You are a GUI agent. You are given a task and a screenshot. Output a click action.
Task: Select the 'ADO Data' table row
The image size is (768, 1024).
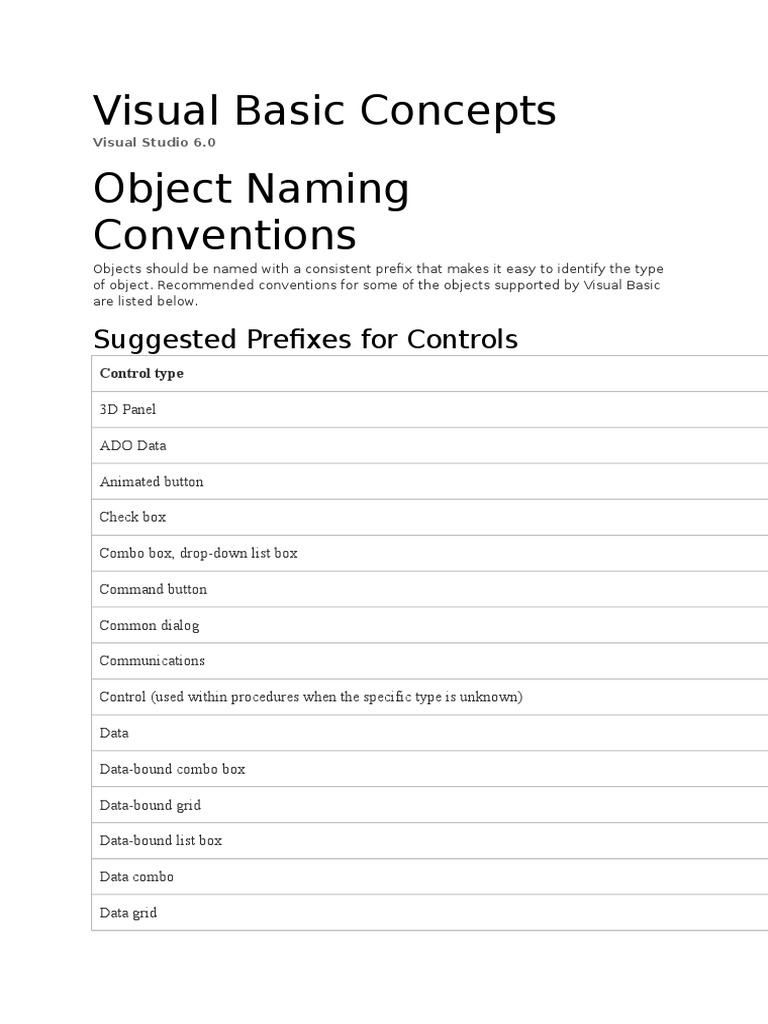click(x=133, y=446)
